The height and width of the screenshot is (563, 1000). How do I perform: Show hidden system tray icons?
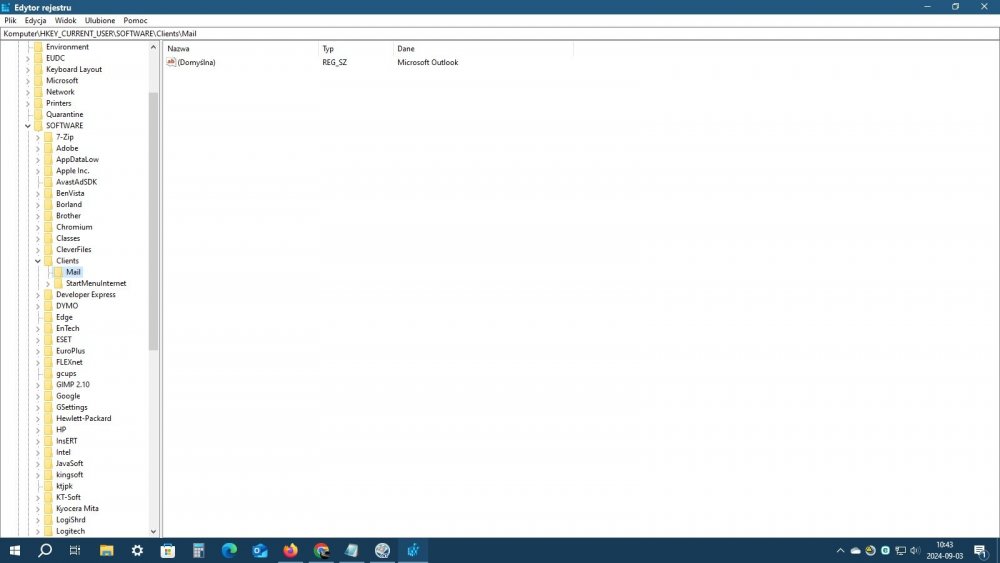point(840,551)
